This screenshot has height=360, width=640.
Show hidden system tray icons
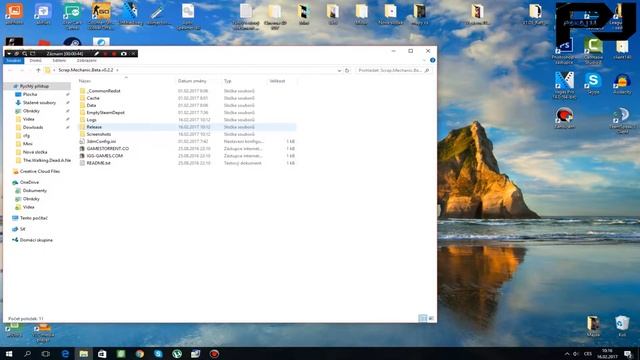[x=567, y=353]
